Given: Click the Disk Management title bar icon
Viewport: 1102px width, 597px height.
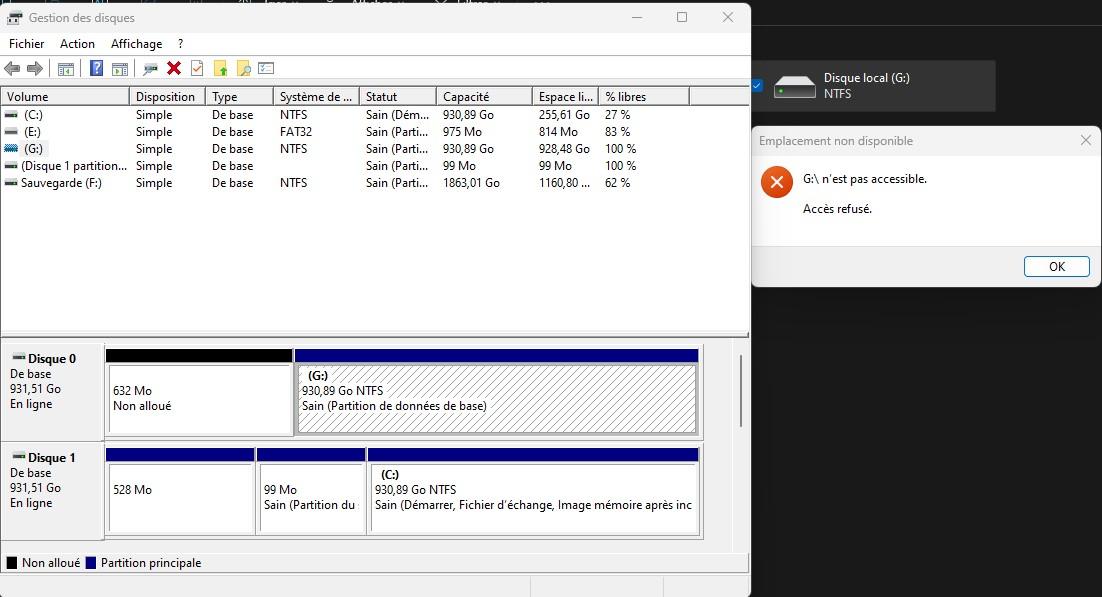Looking at the screenshot, I should tap(14, 18).
